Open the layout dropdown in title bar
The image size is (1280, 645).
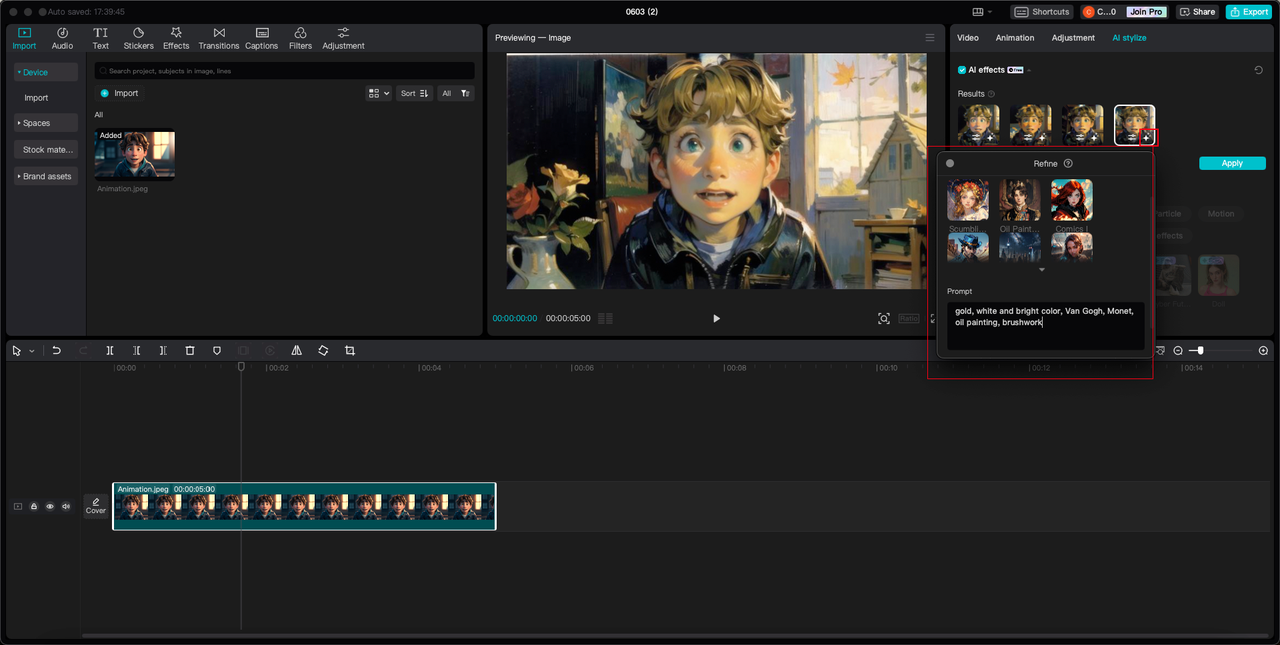982,12
